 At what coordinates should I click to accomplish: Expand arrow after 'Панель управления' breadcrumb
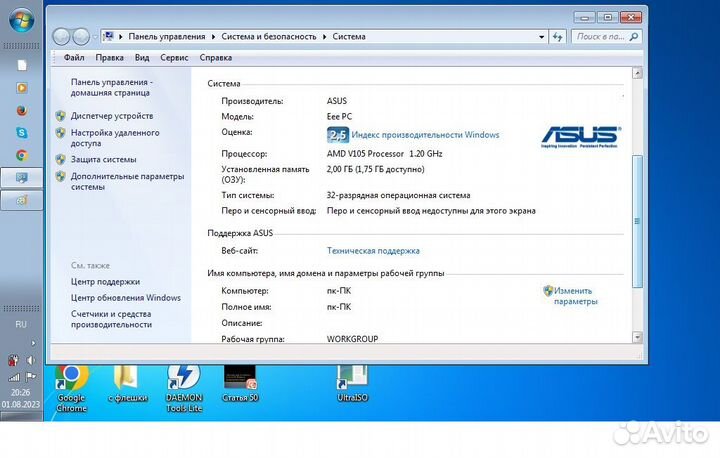click(214, 37)
